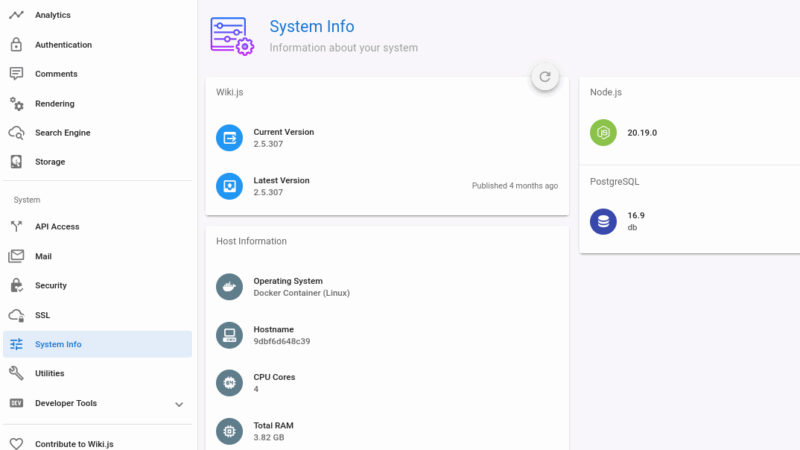
Task: Click the Utilities wrench icon
Action: (16, 373)
